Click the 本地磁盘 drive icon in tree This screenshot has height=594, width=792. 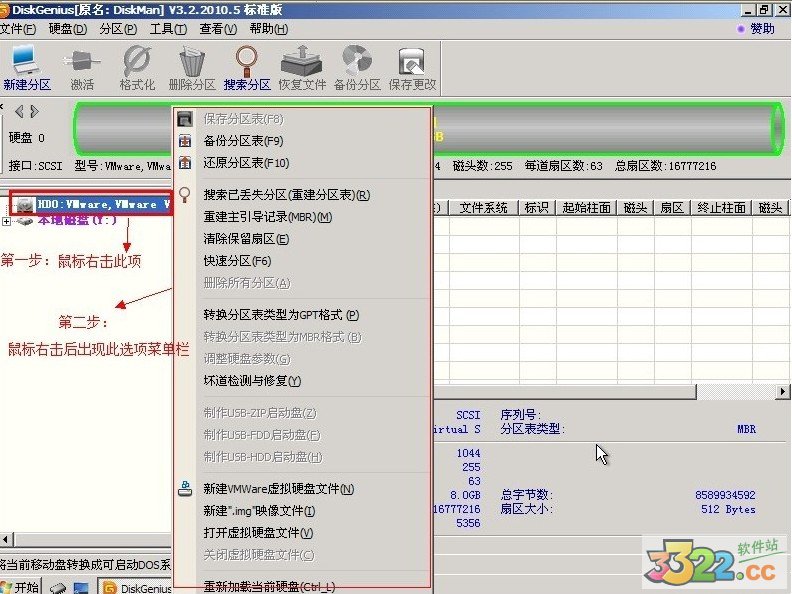[x=24, y=221]
